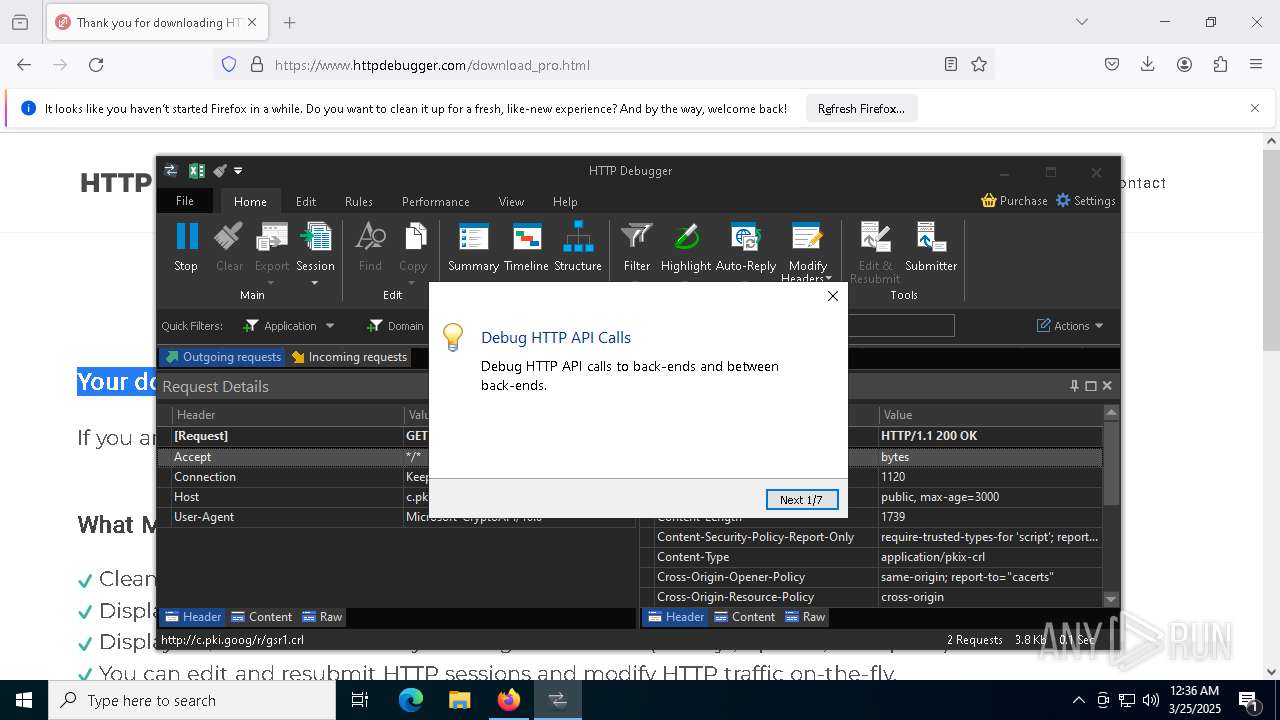Click the Refresh Firefox button
The width and height of the screenshot is (1280, 720).
pos(861,108)
